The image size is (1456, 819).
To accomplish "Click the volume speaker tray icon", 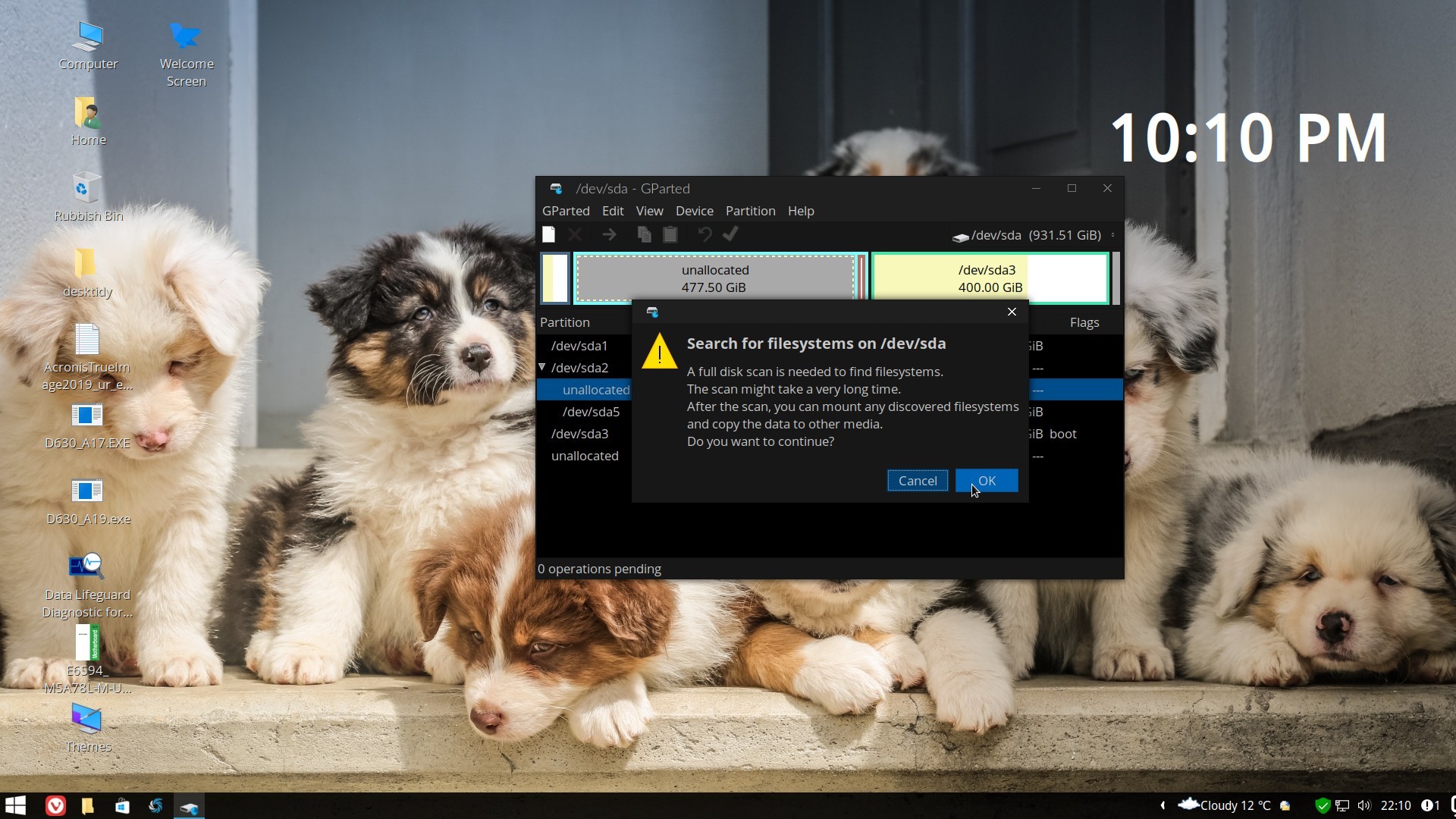I will click(1364, 805).
